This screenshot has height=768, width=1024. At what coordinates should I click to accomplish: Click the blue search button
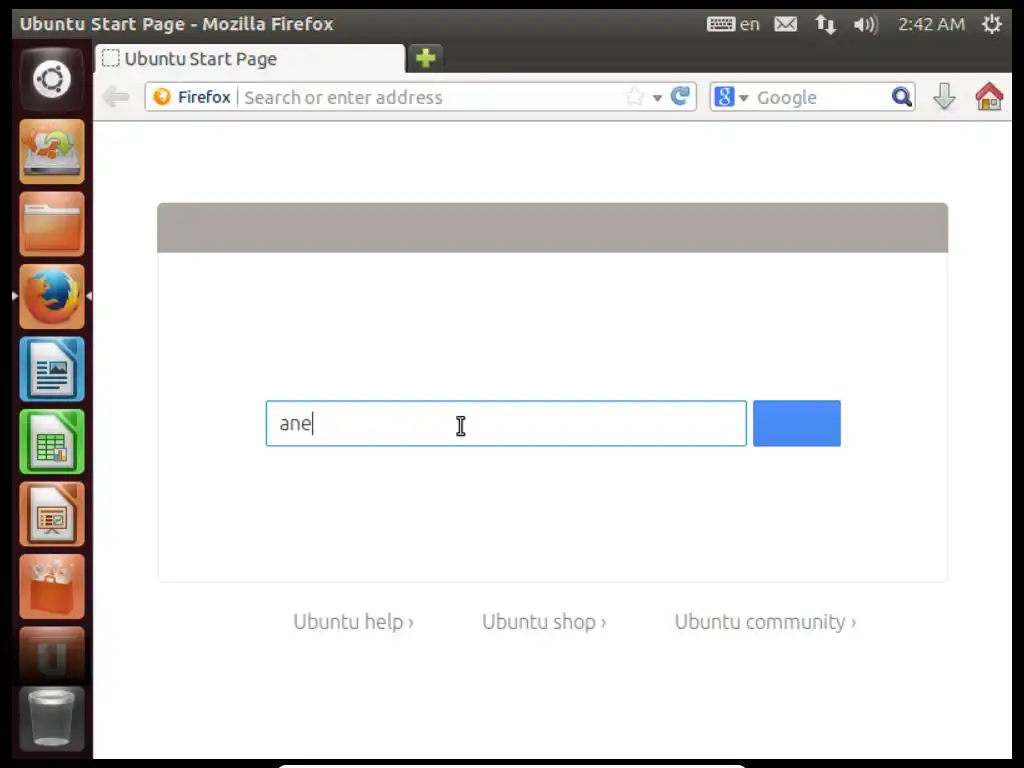pyautogui.click(x=797, y=423)
